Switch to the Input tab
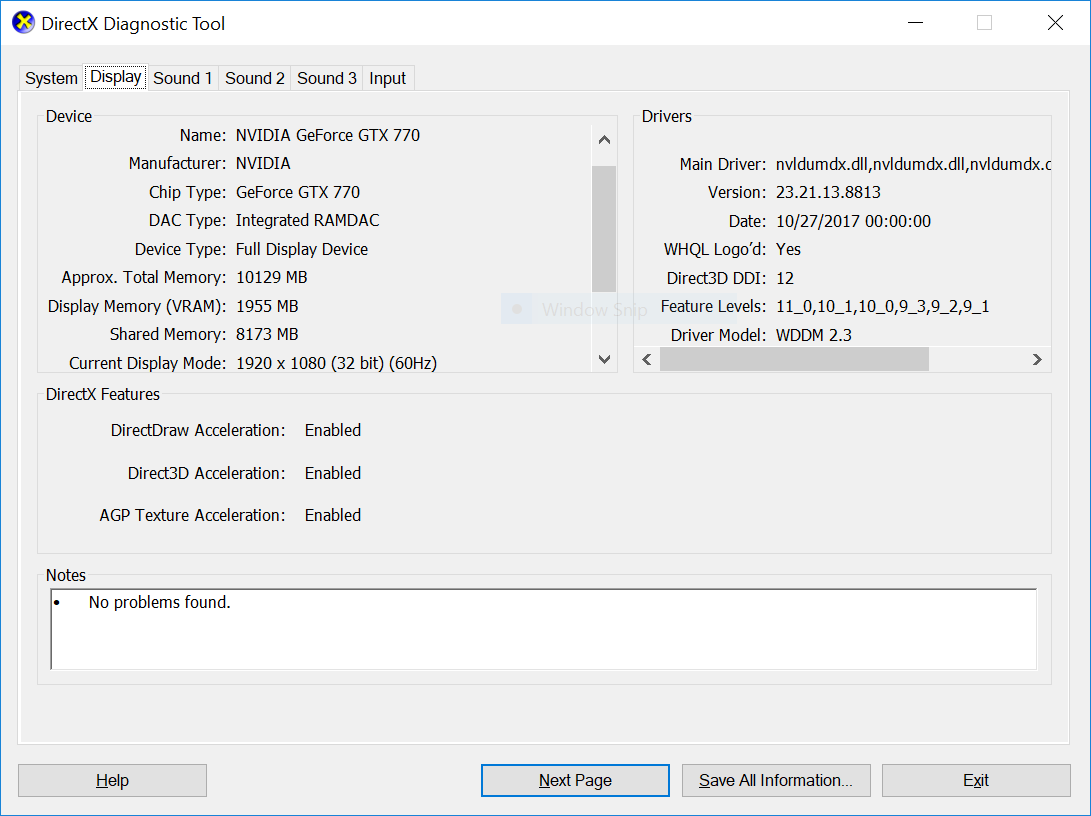The width and height of the screenshot is (1091, 816). click(388, 78)
